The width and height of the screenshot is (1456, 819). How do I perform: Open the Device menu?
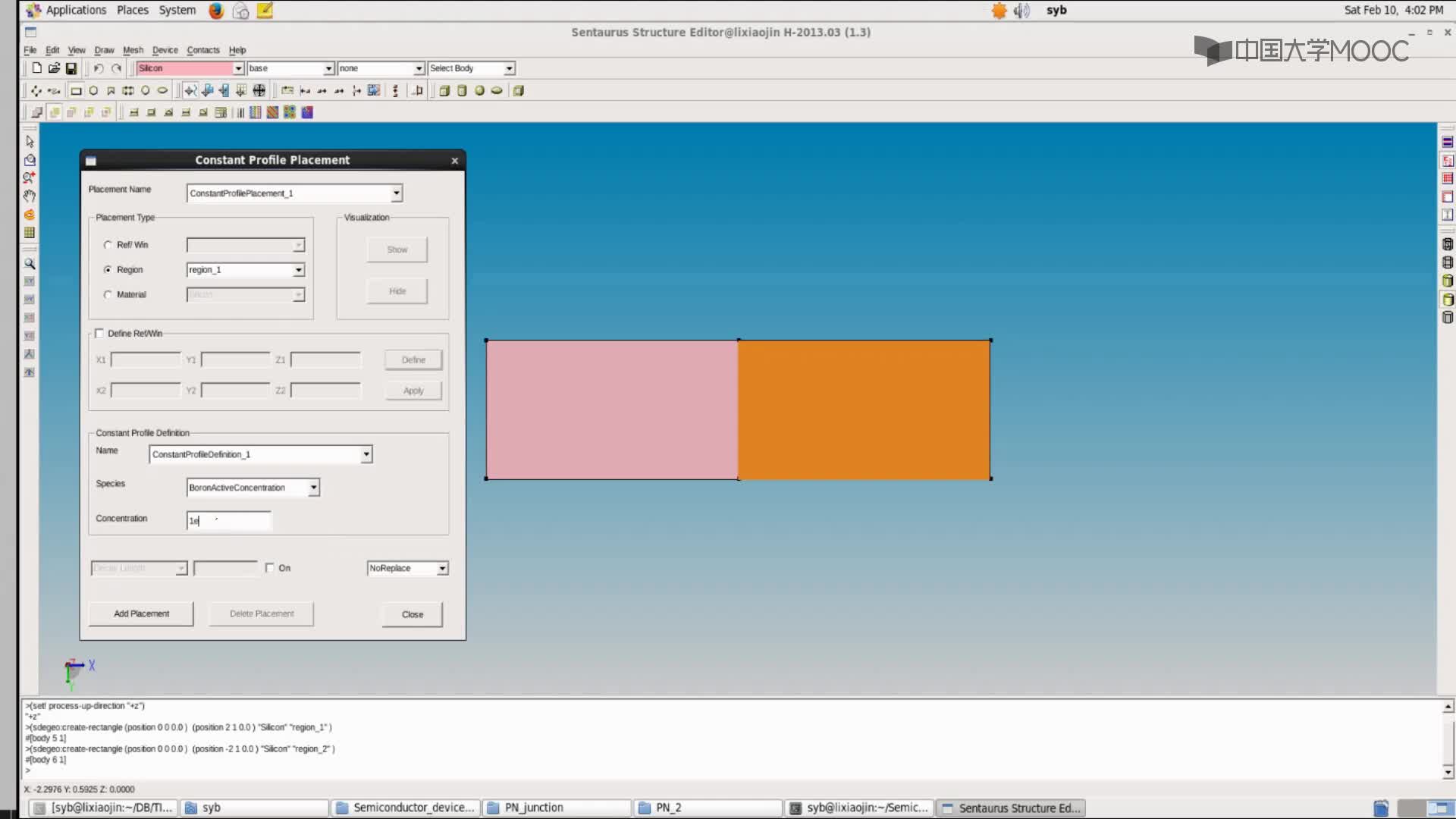(x=165, y=50)
